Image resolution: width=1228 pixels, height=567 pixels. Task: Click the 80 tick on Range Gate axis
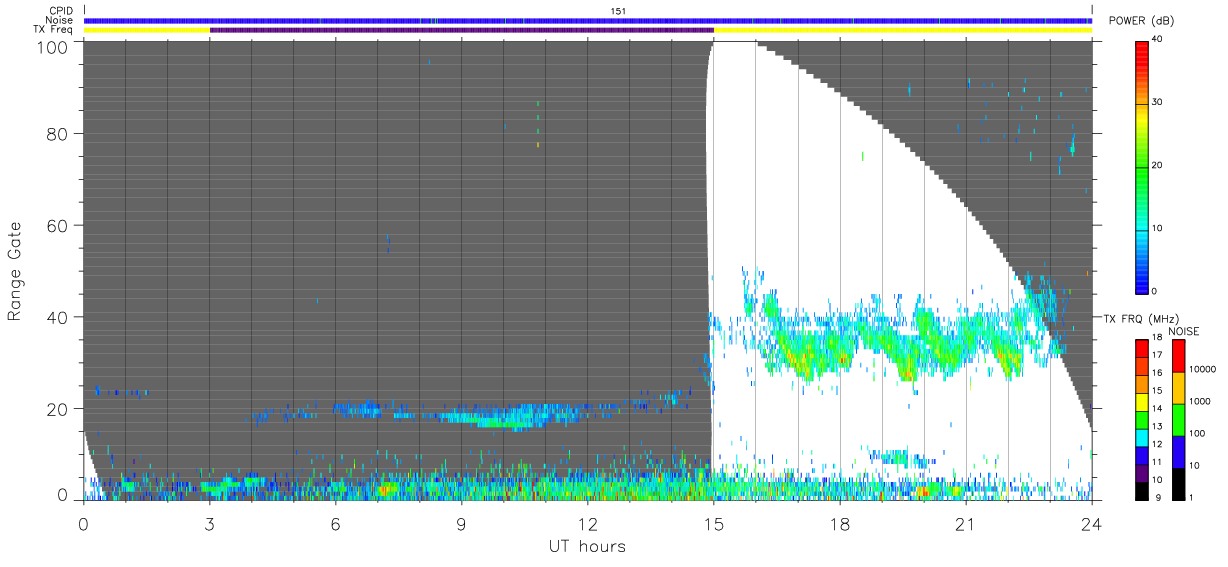tap(58, 133)
